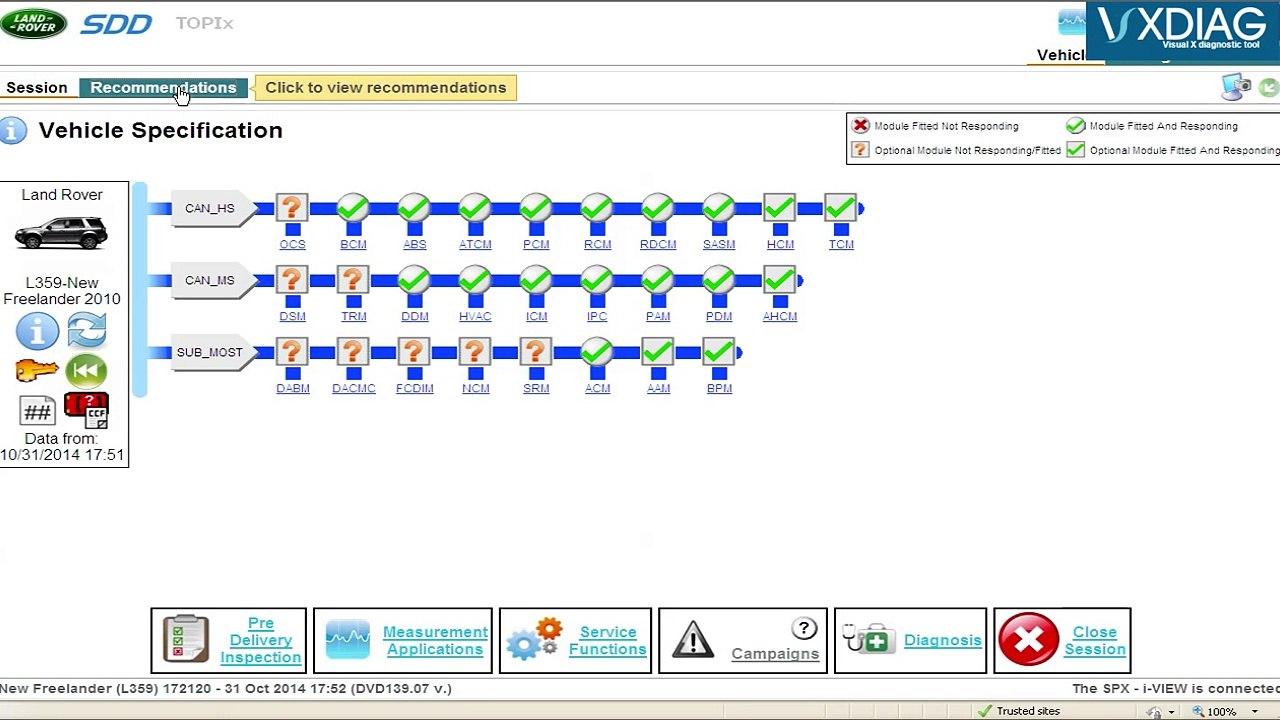Click the Land Rover vehicle thumbnail

pyautogui.click(x=62, y=233)
